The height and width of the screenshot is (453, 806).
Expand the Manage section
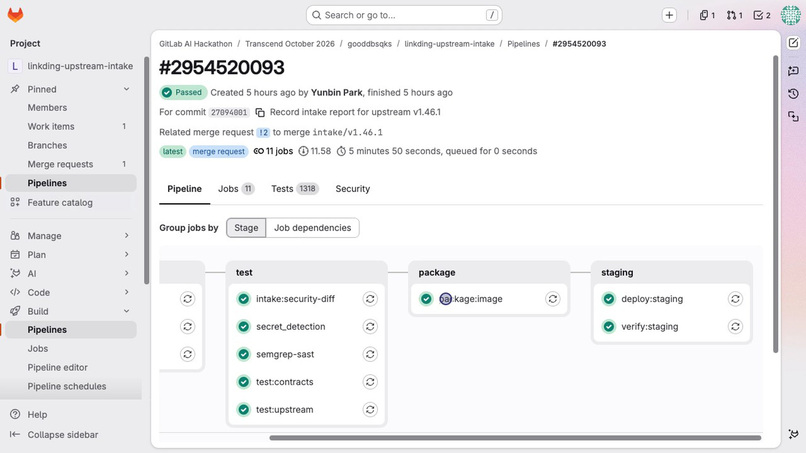pos(126,235)
